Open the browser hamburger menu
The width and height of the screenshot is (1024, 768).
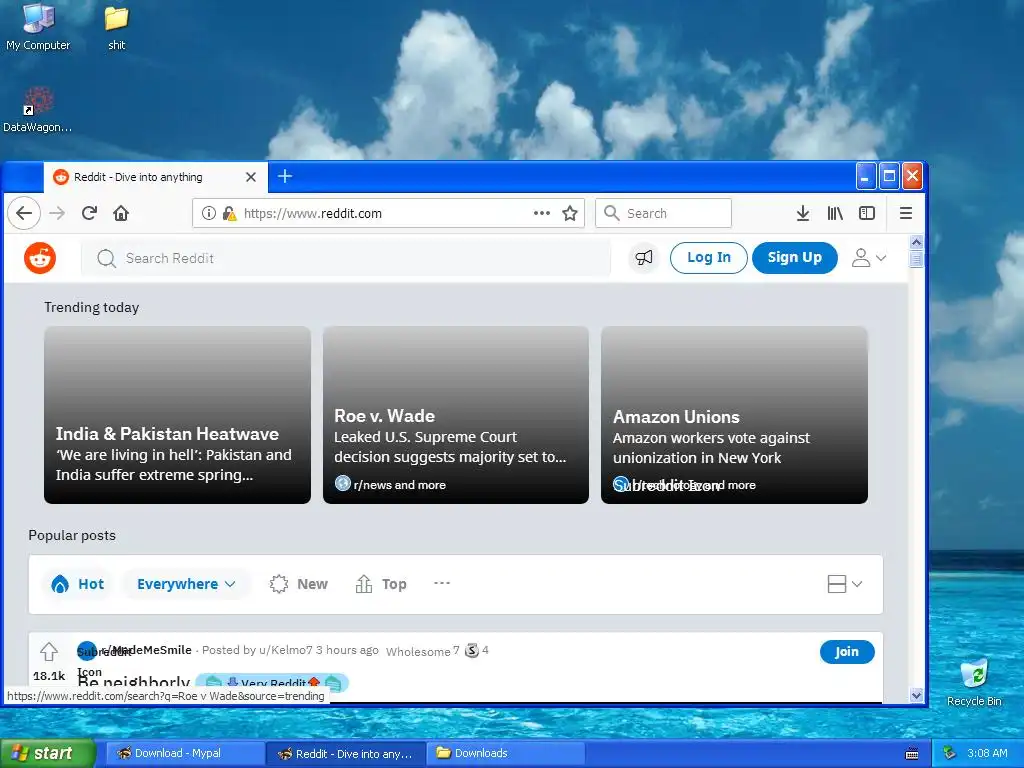pyautogui.click(x=906, y=213)
